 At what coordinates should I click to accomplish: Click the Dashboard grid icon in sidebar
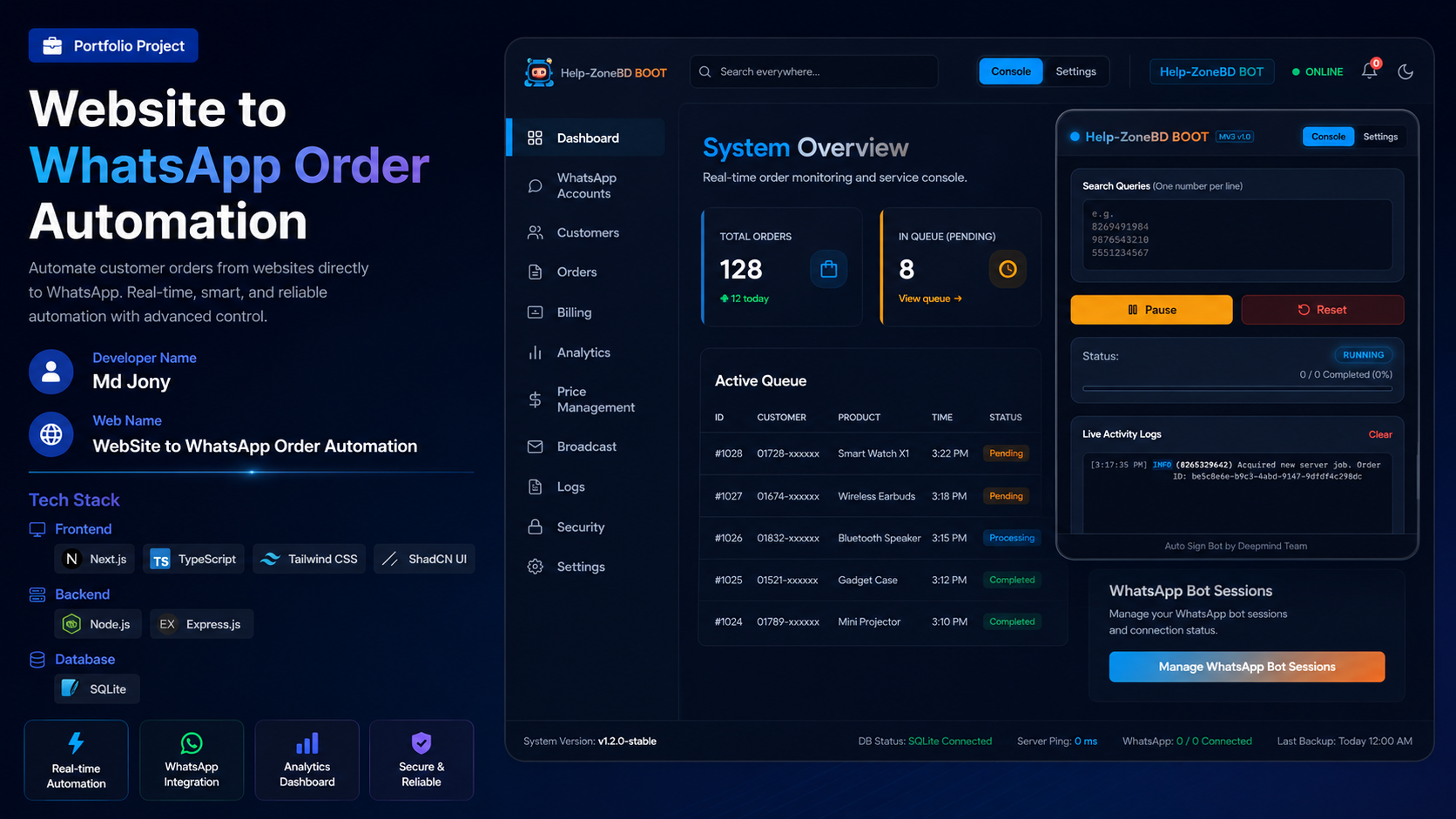(535, 138)
